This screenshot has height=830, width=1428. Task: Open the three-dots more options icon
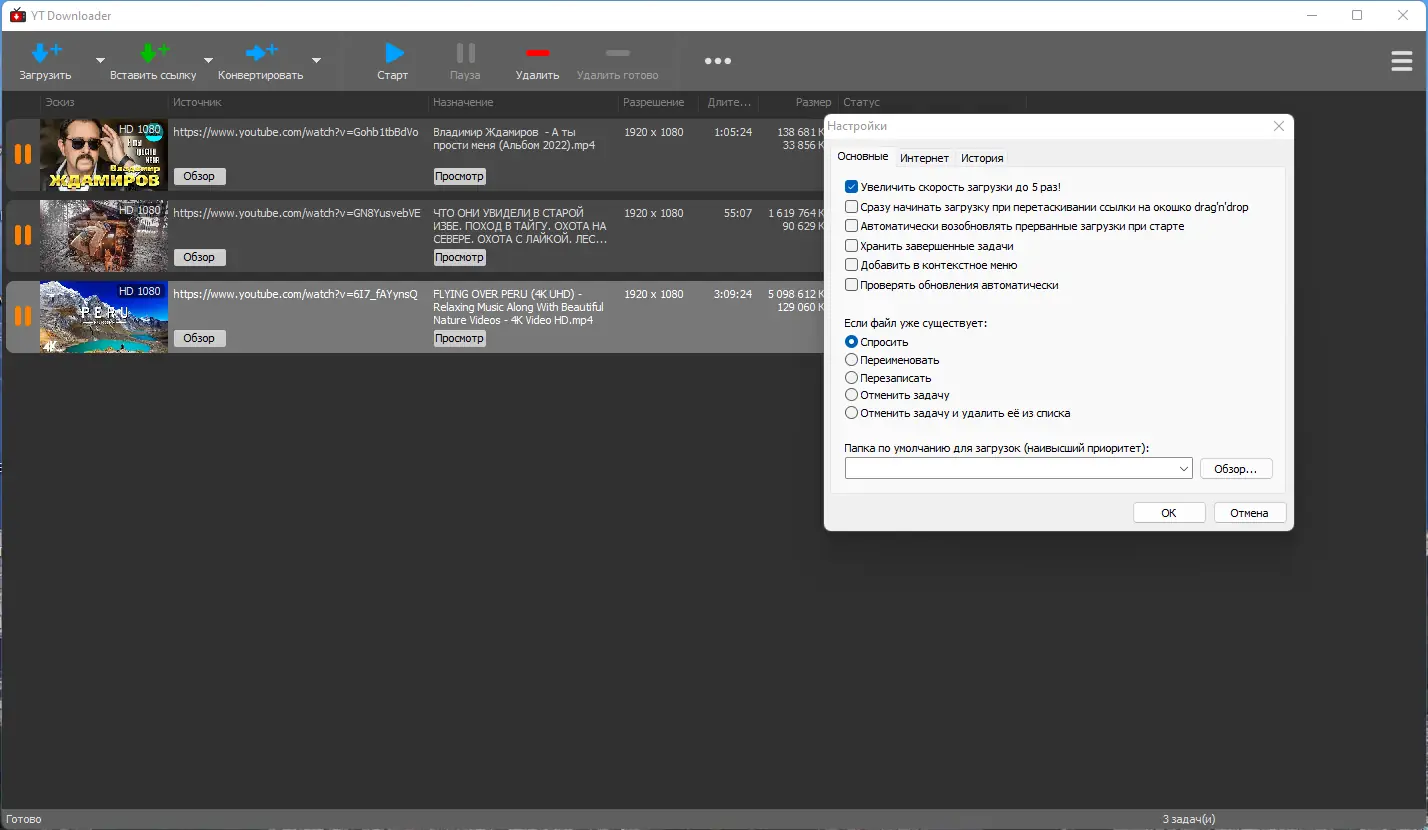point(717,61)
